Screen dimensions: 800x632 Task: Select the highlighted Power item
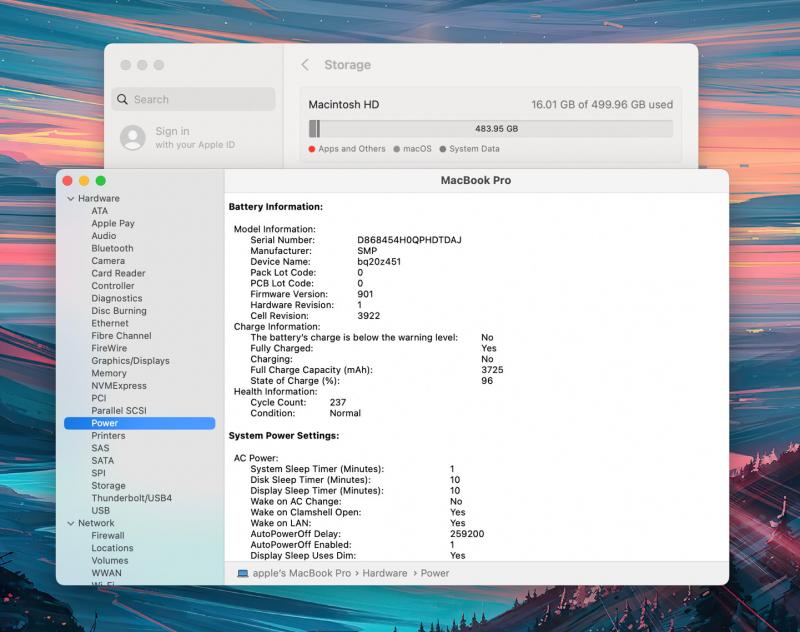pyautogui.click(x=140, y=423)
